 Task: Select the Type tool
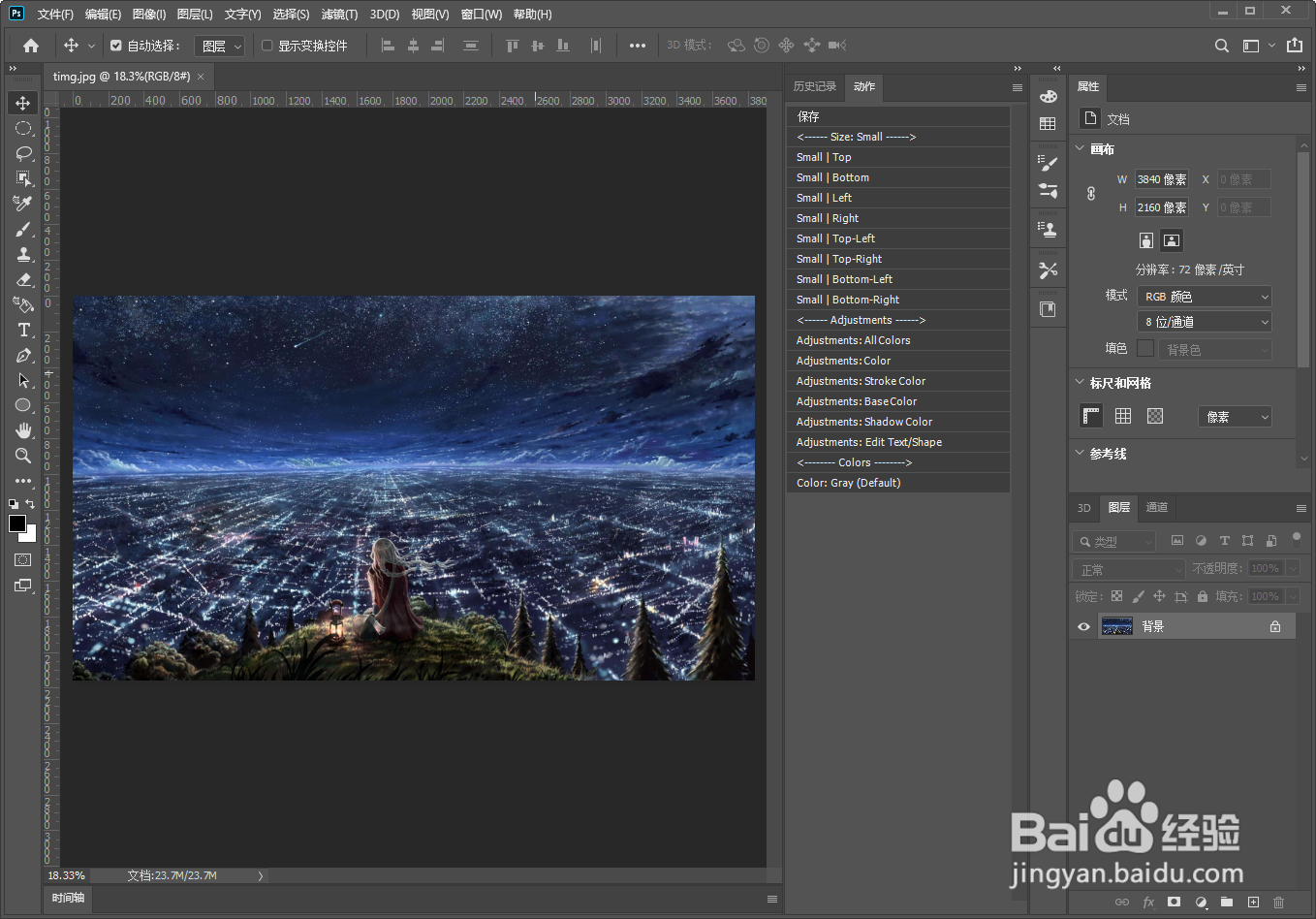(23, 330)
